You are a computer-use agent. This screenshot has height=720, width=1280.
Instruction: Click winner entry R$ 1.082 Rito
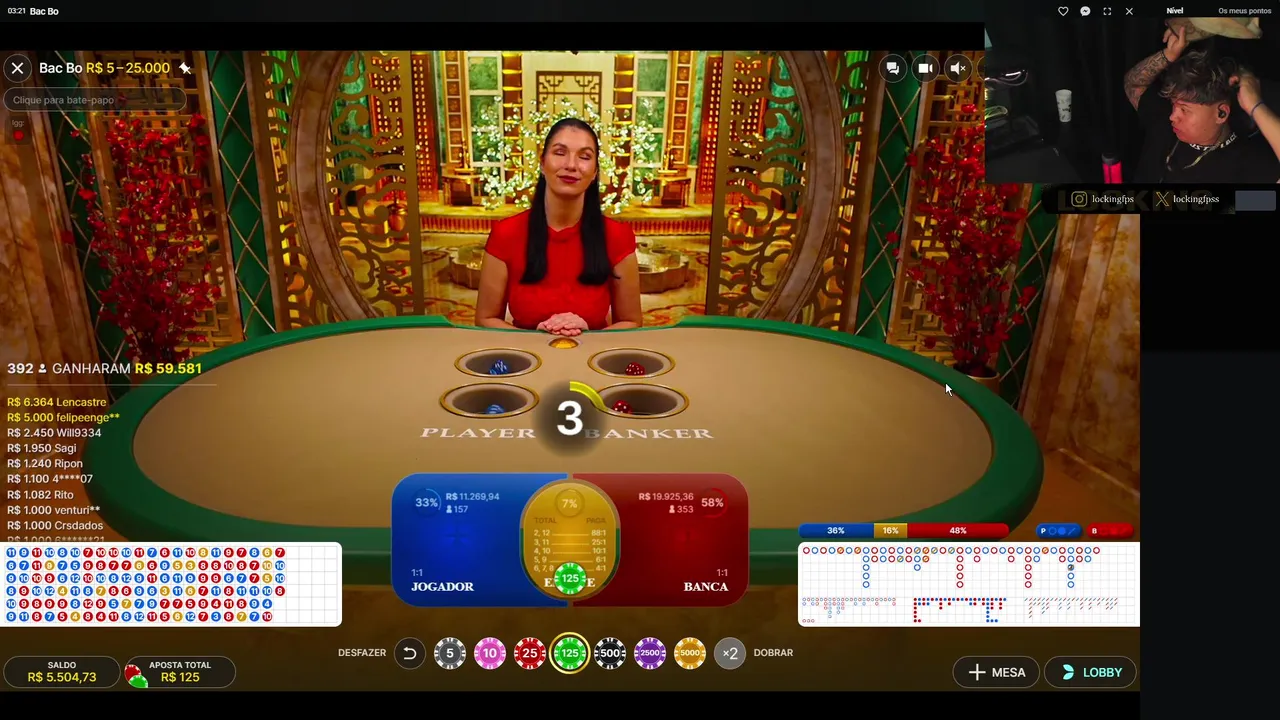tap(40, 495)
